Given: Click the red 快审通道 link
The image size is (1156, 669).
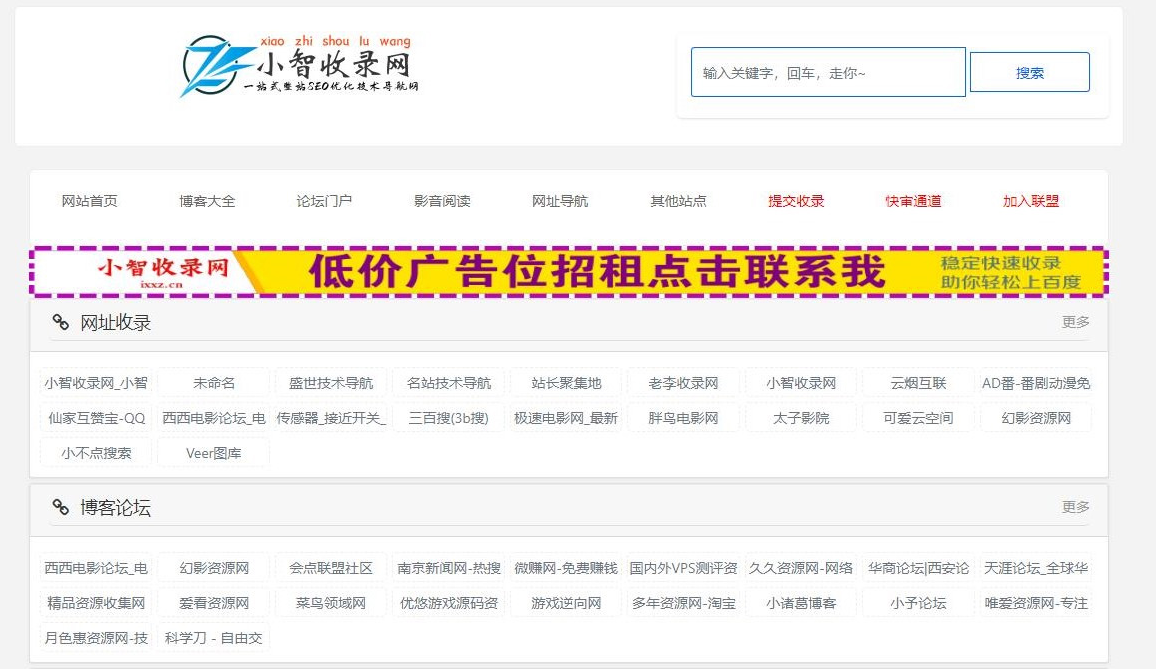Looking at the screenshot, I should click(913, 201).
